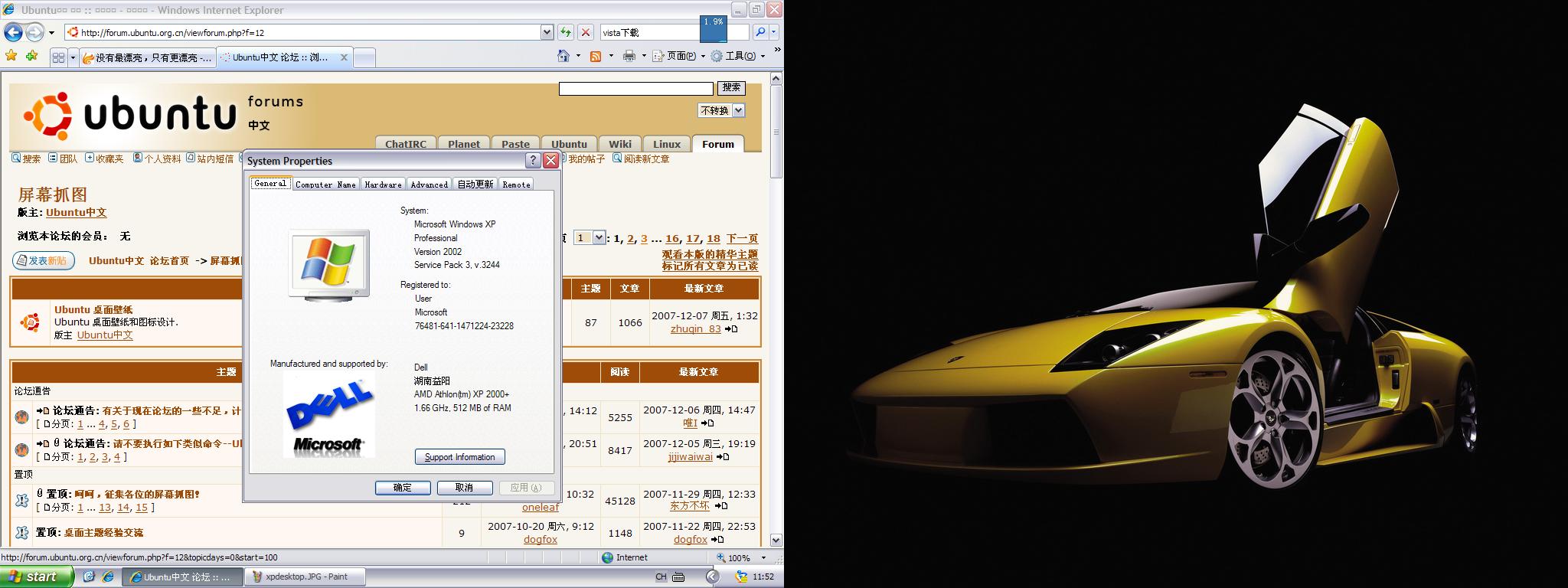
Task: Open the search provider dropdown arrow
Action: (774, 32)
